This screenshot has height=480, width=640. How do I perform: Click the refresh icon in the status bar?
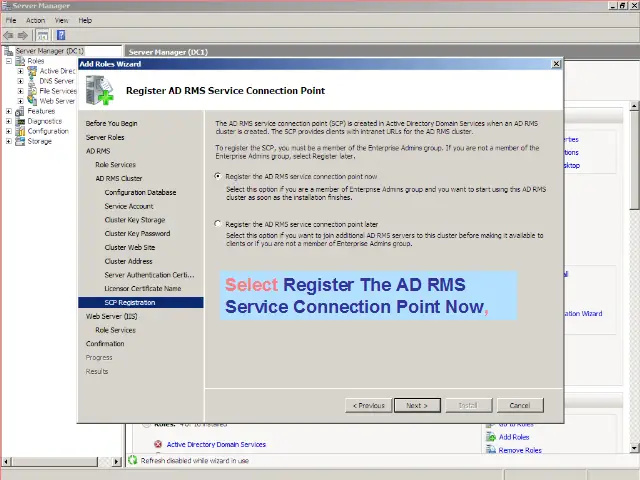click(133, 460)
